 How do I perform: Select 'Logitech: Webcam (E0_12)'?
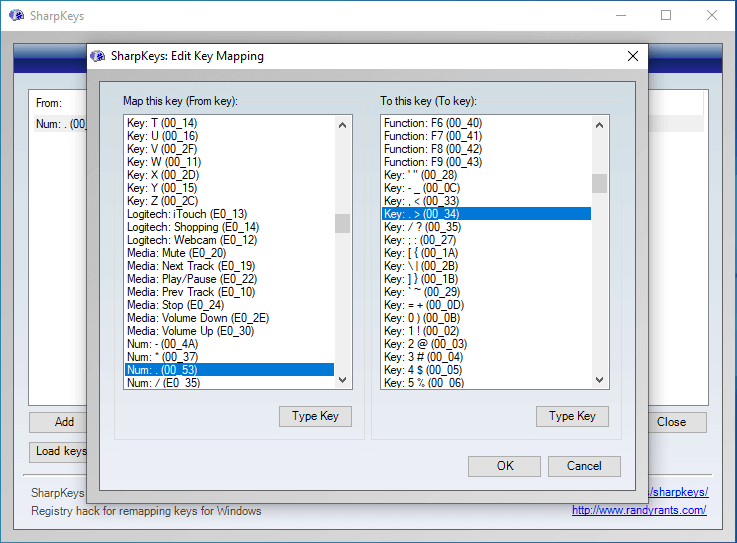pyautogui.click(x=230, y=240)
